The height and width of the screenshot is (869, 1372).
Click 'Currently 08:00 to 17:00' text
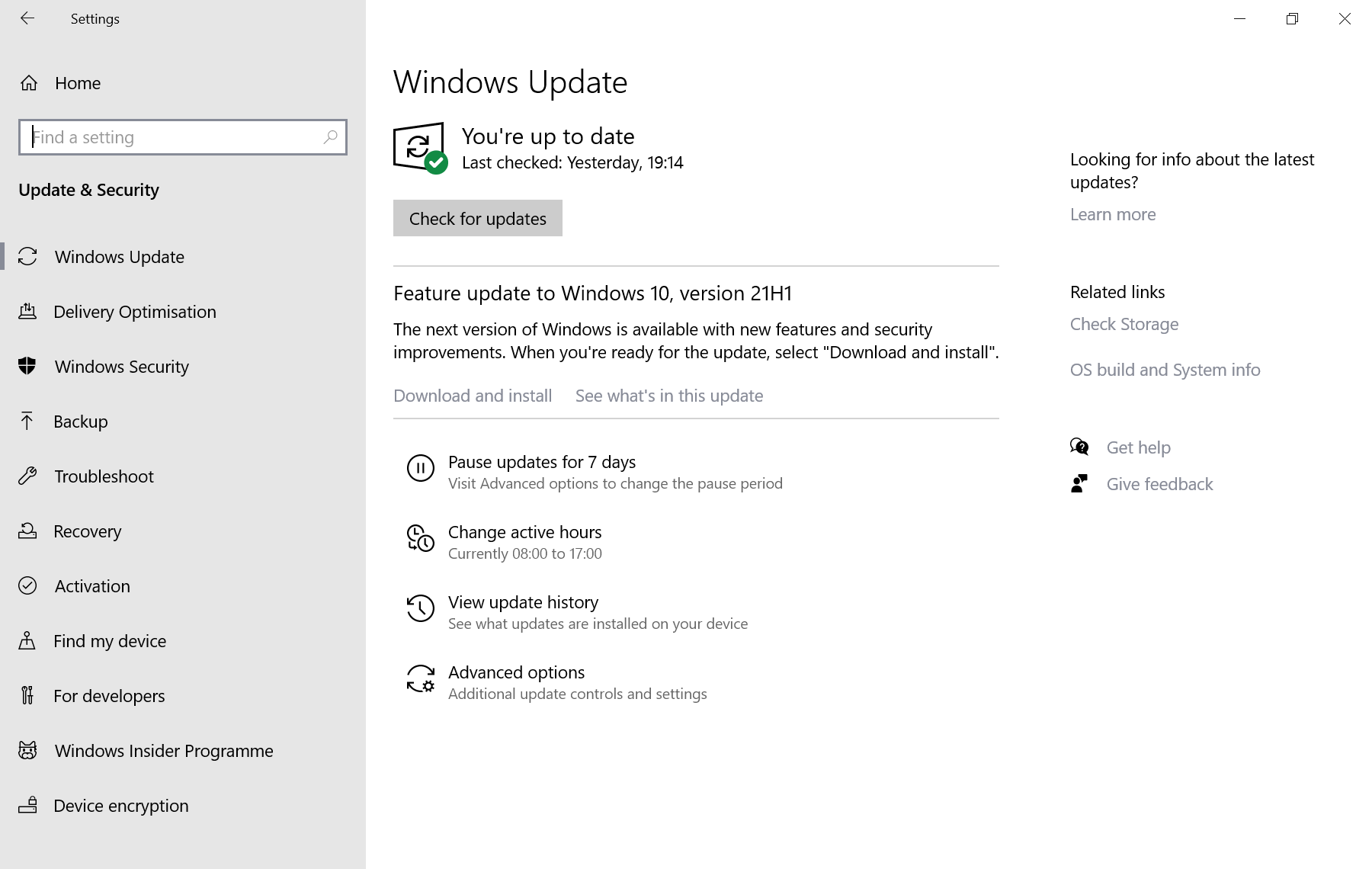point(525,553)
